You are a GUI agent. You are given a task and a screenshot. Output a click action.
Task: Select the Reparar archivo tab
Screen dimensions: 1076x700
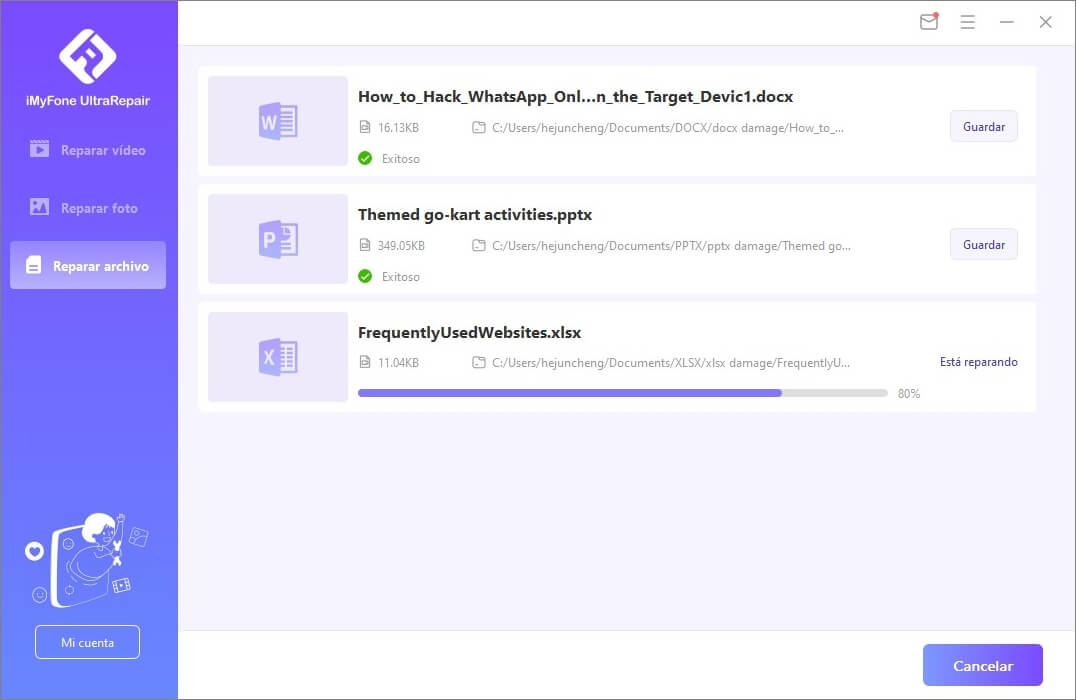pos(88,266)
